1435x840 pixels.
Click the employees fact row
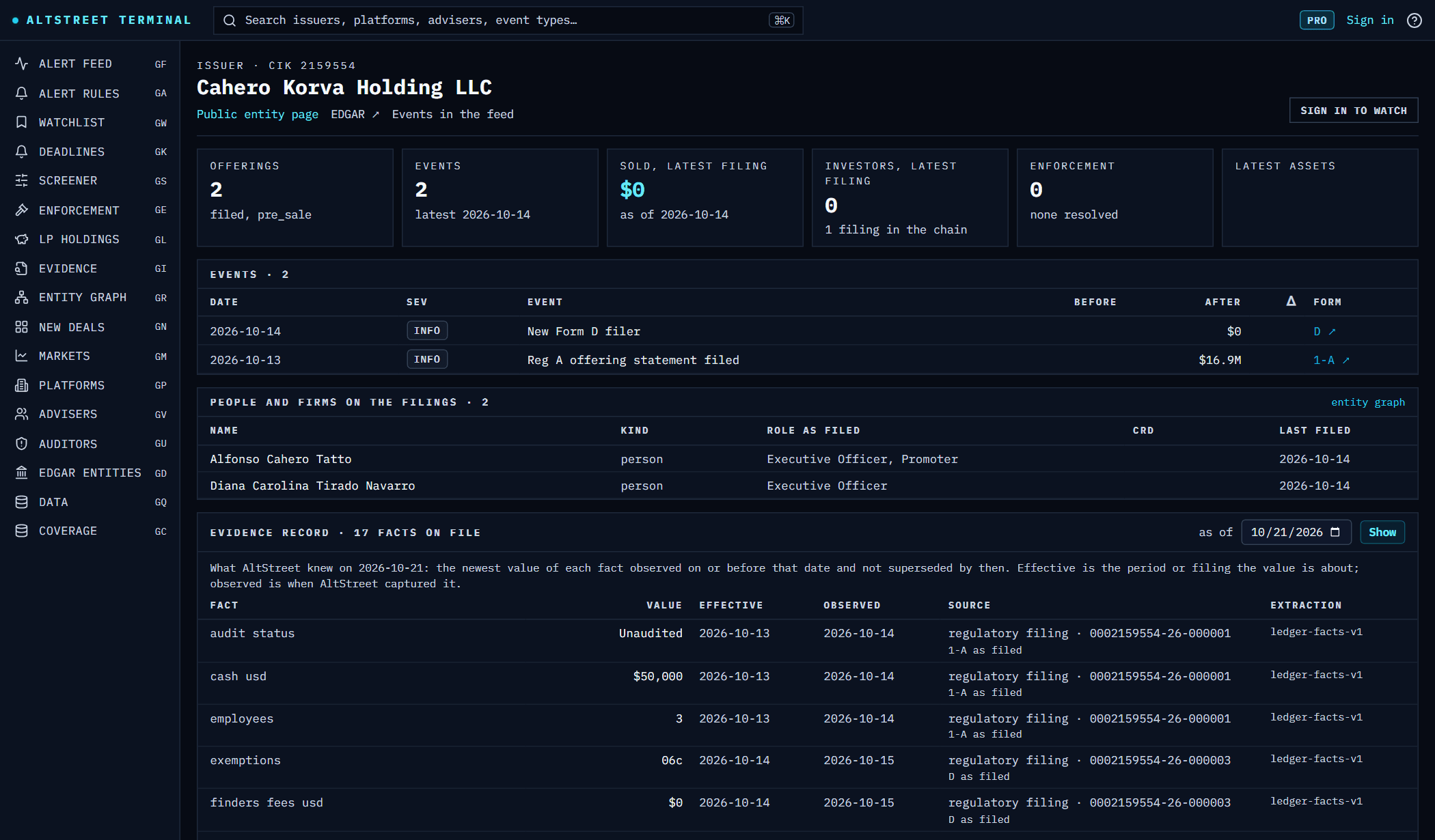pos(807,725)
